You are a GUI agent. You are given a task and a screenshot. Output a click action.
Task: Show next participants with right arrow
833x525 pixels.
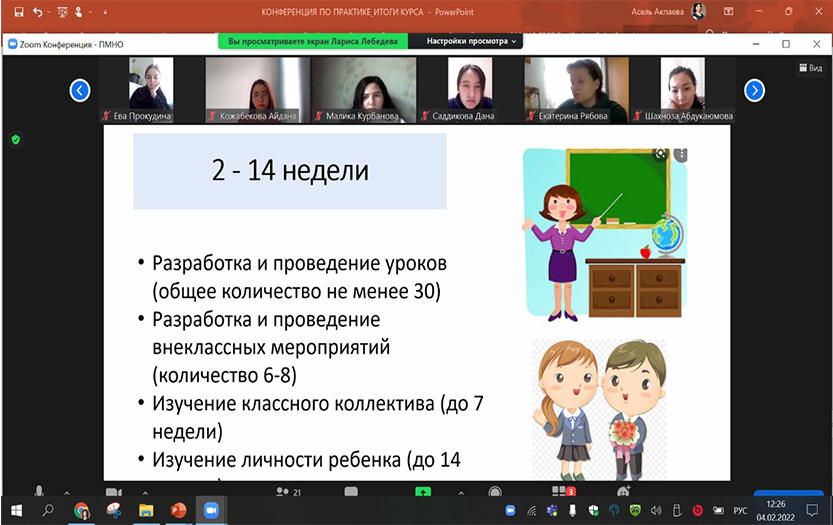tap(754, 91)
